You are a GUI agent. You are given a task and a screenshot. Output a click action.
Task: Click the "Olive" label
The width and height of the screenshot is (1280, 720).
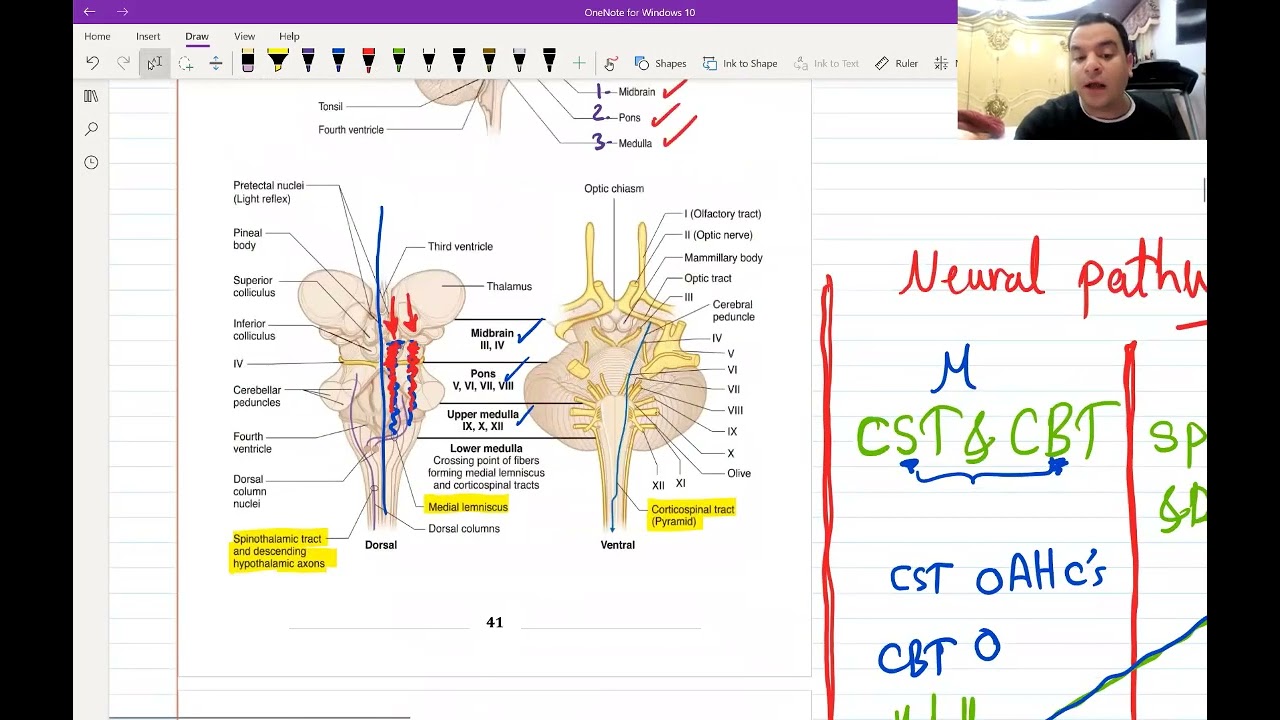739,473
